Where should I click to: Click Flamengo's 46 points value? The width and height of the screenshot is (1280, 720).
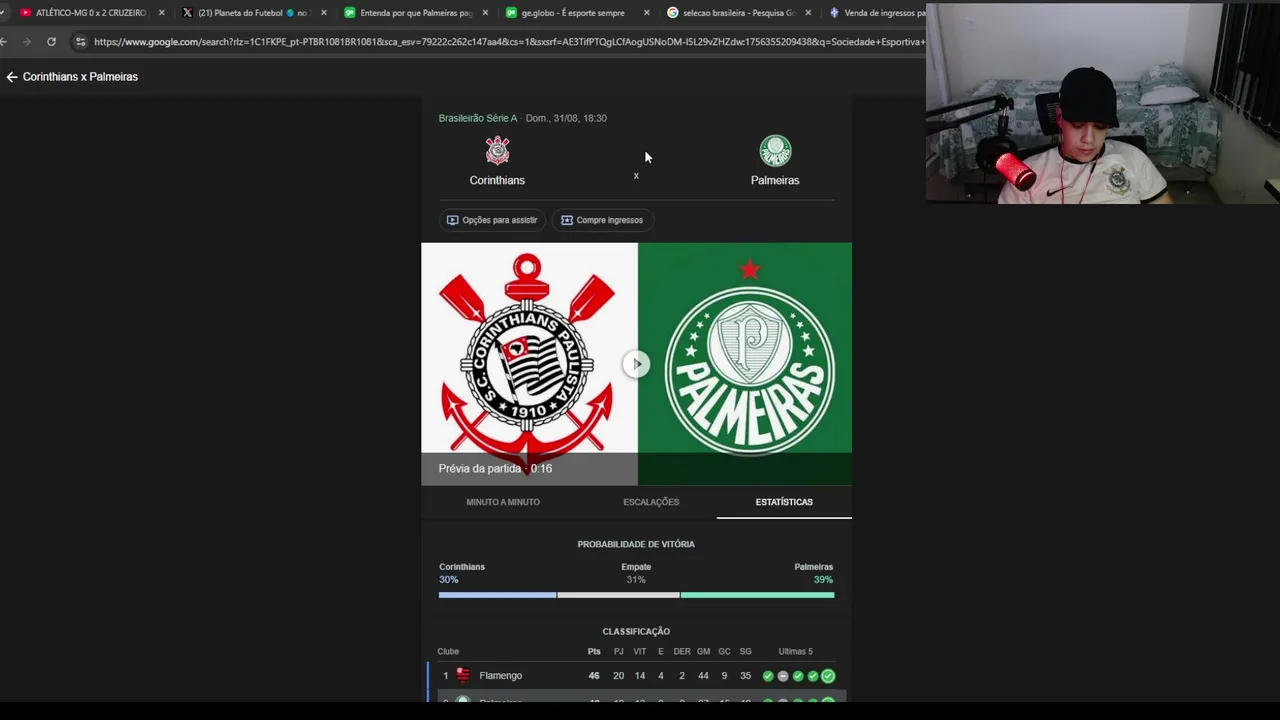(594, 676)
